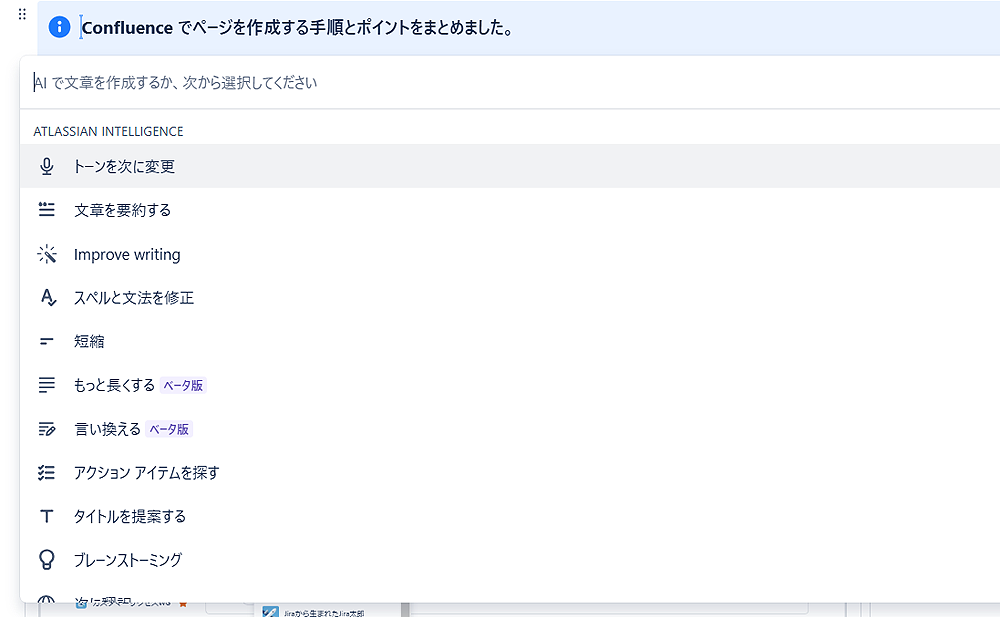Image resolution: width=1000 pixels, height=617 pixels.
Task: Click the rephrase pencil-lines icon
Action: pyautogui.click(x=47, y=429)
